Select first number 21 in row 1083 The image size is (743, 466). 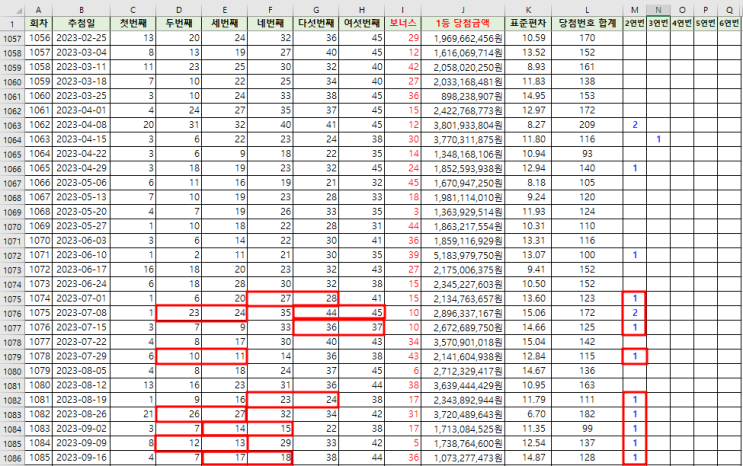133,414
